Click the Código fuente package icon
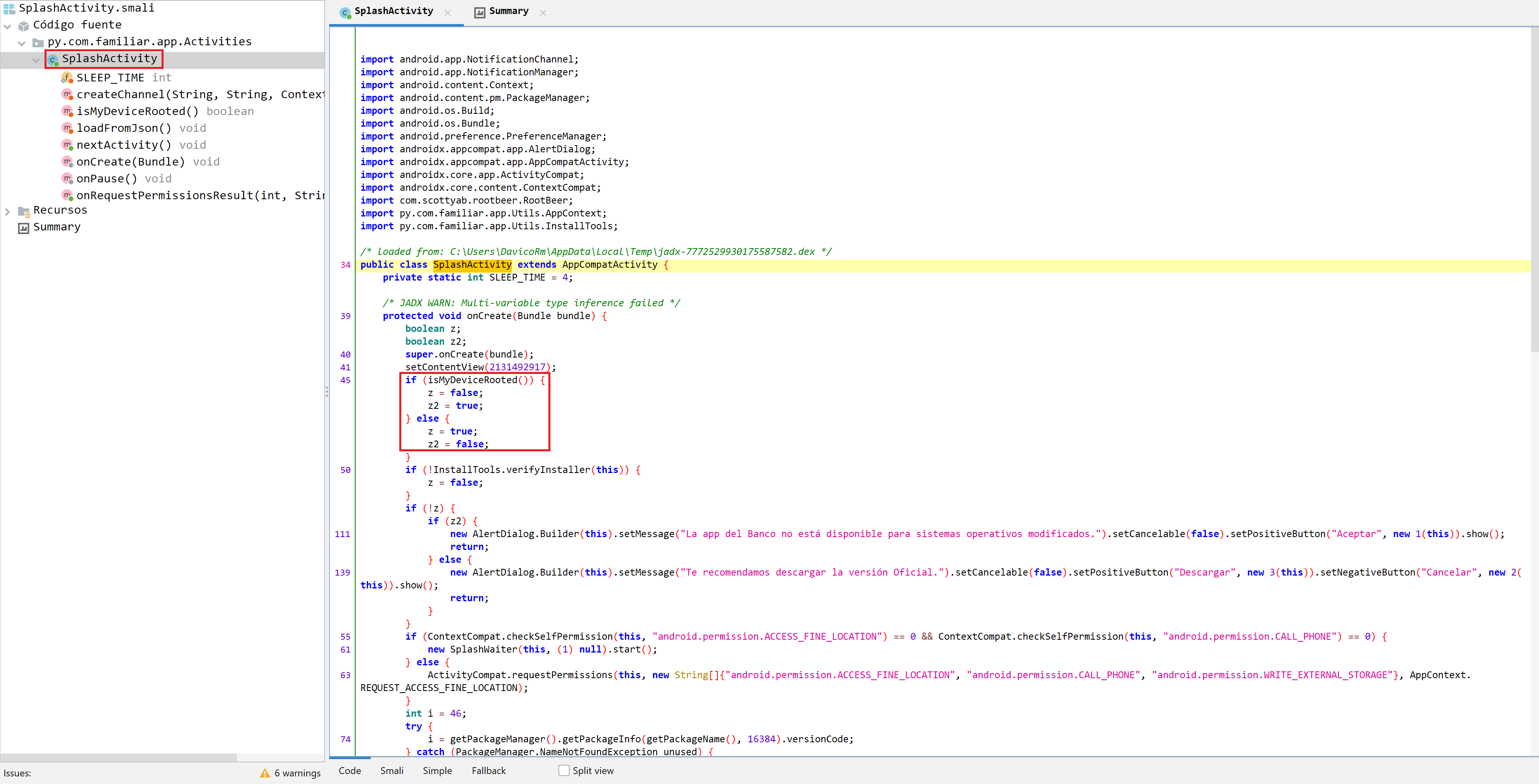The height and width of the screenshot is (784, 1539). coord(24,25)
